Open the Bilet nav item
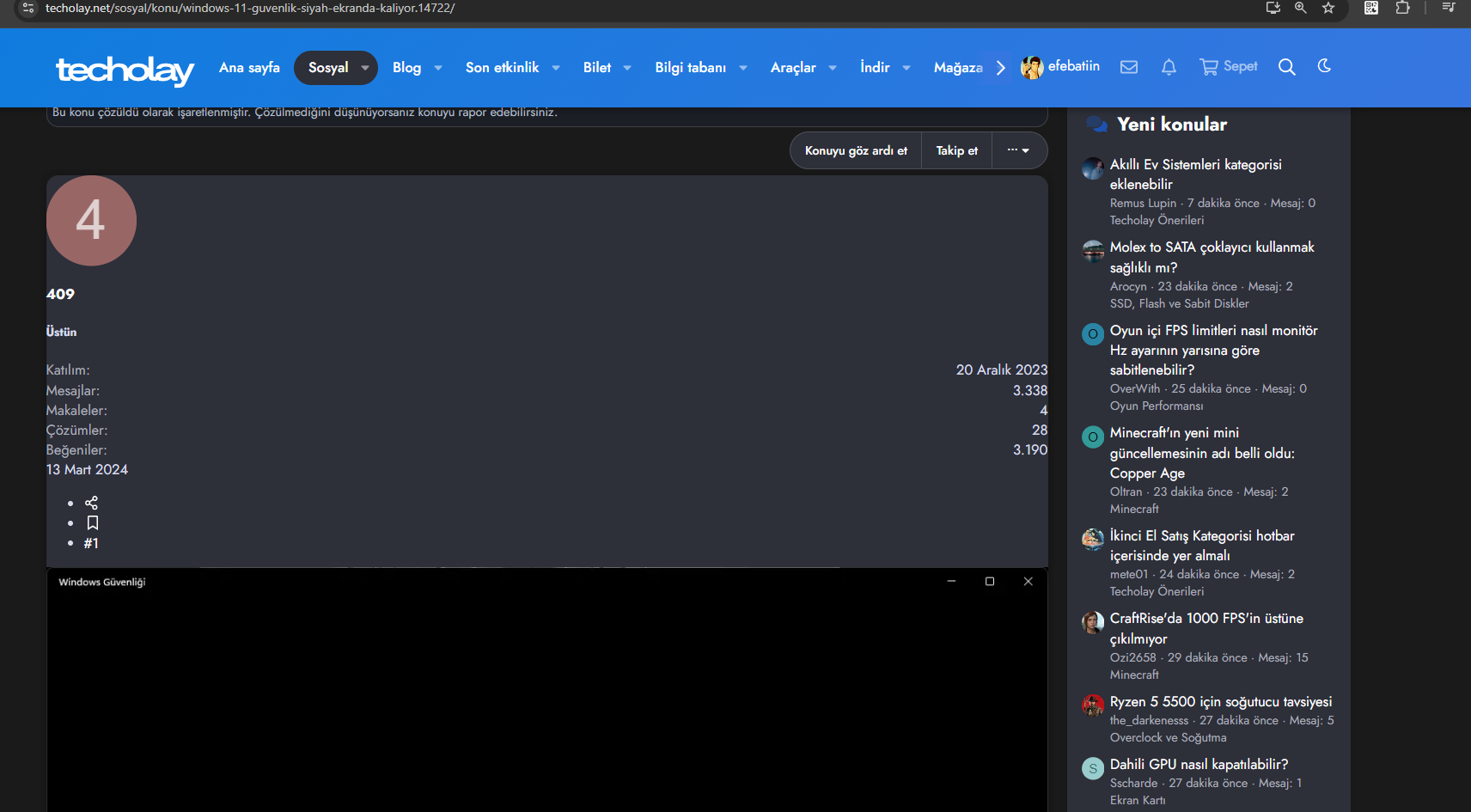Image resolution: width=1471 pixels, height=812 pixels. pos(597,68)
